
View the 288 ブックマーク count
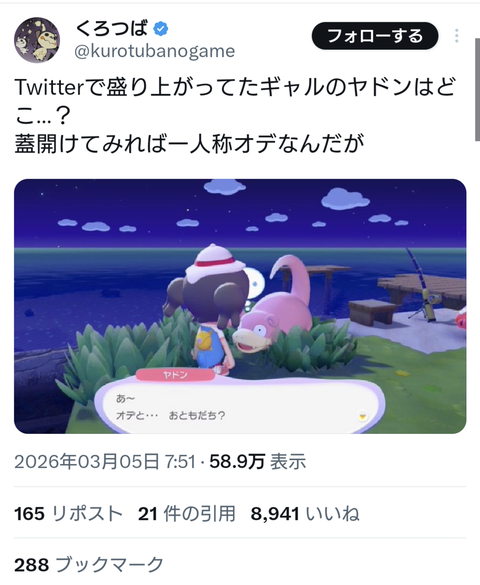pos(89,564)
